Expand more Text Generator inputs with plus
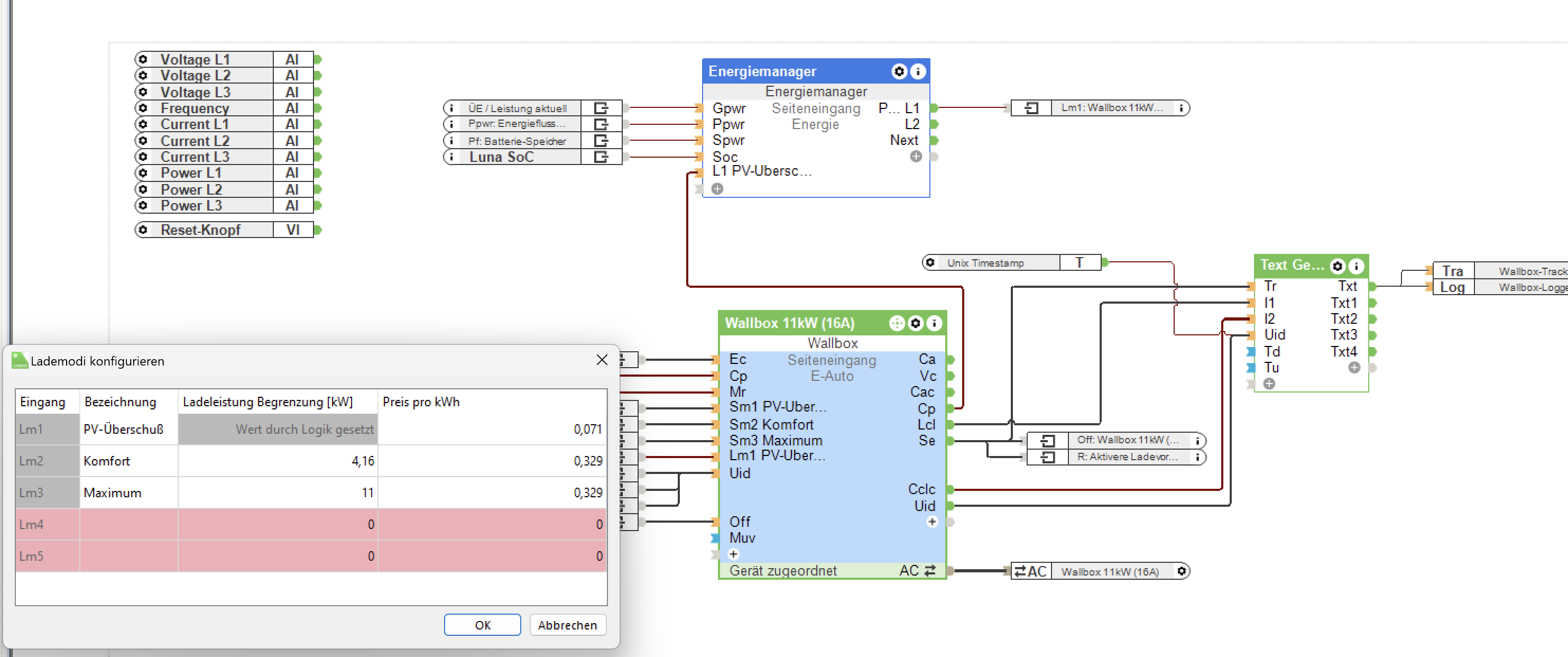The height and width of the screenshot is (657, 1568). pos(1269,384)
